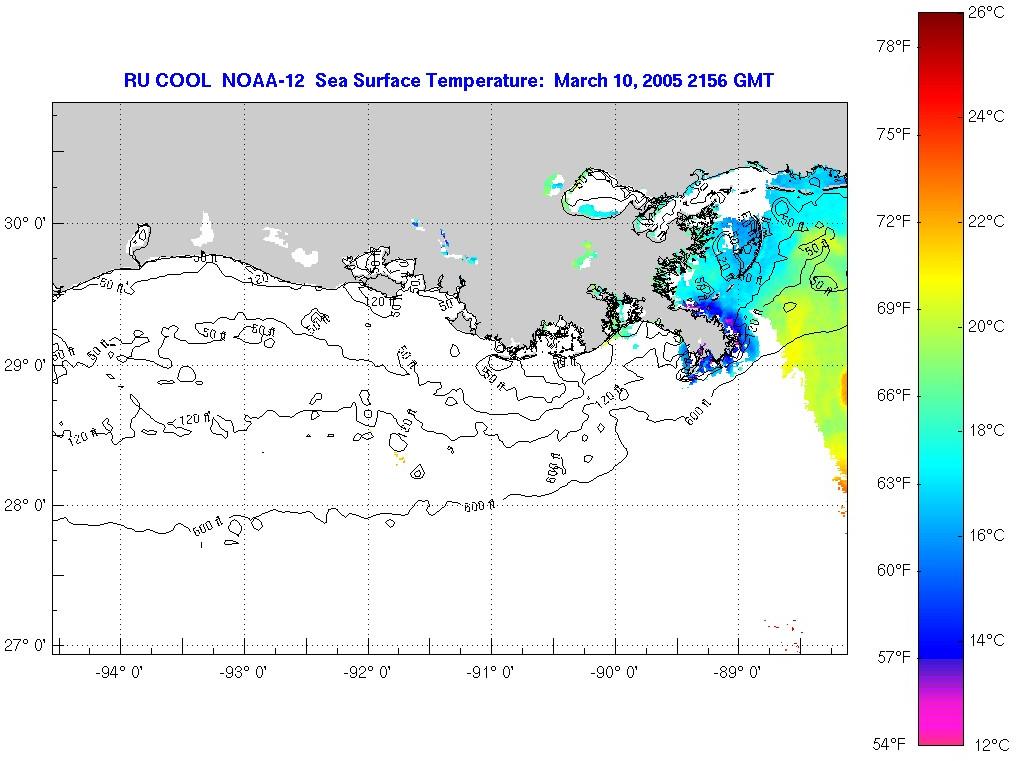Click the -93° 0' longitude label
This screenshot has height=761, width=1016.
(242, 673)
